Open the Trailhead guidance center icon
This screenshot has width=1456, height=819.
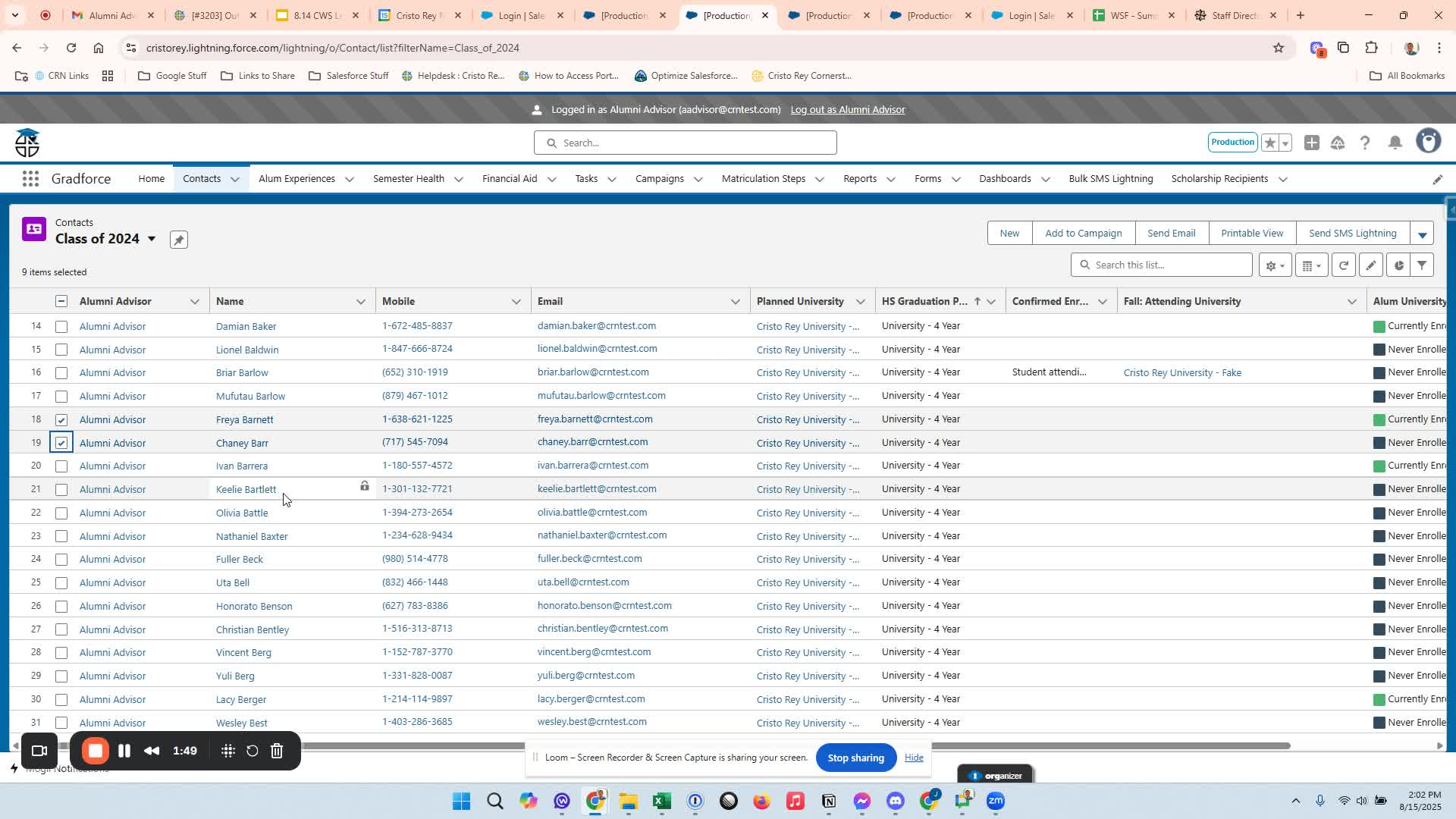1338,143
